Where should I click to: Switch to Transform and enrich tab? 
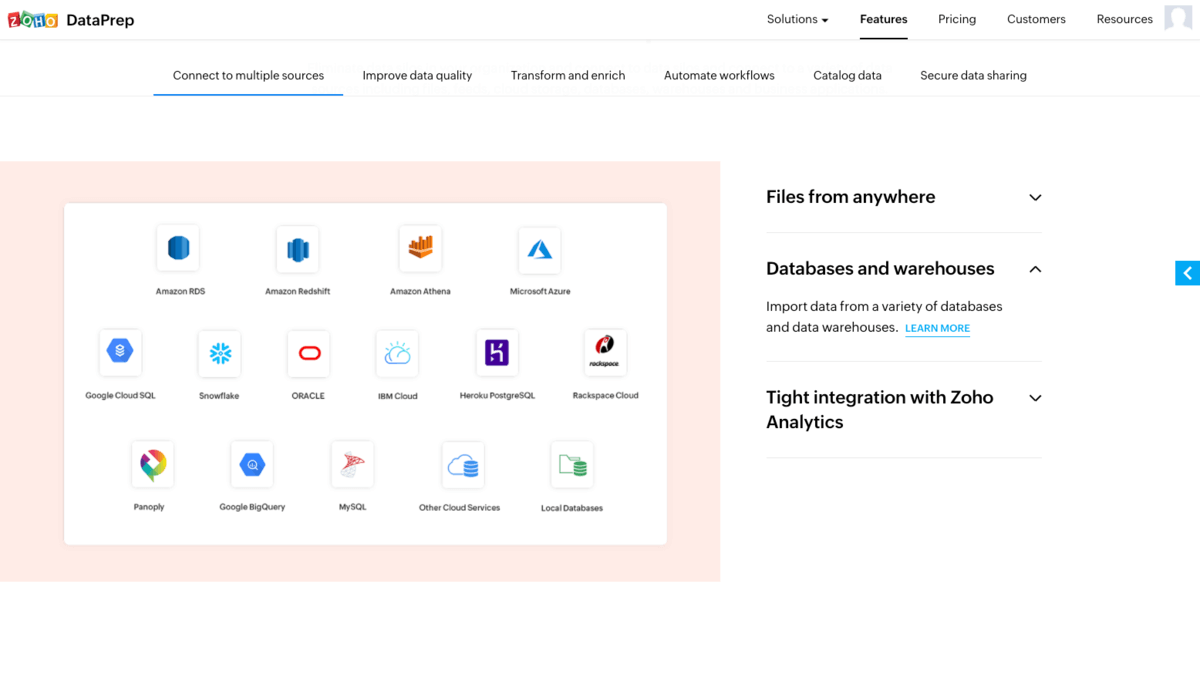[568, 75]
